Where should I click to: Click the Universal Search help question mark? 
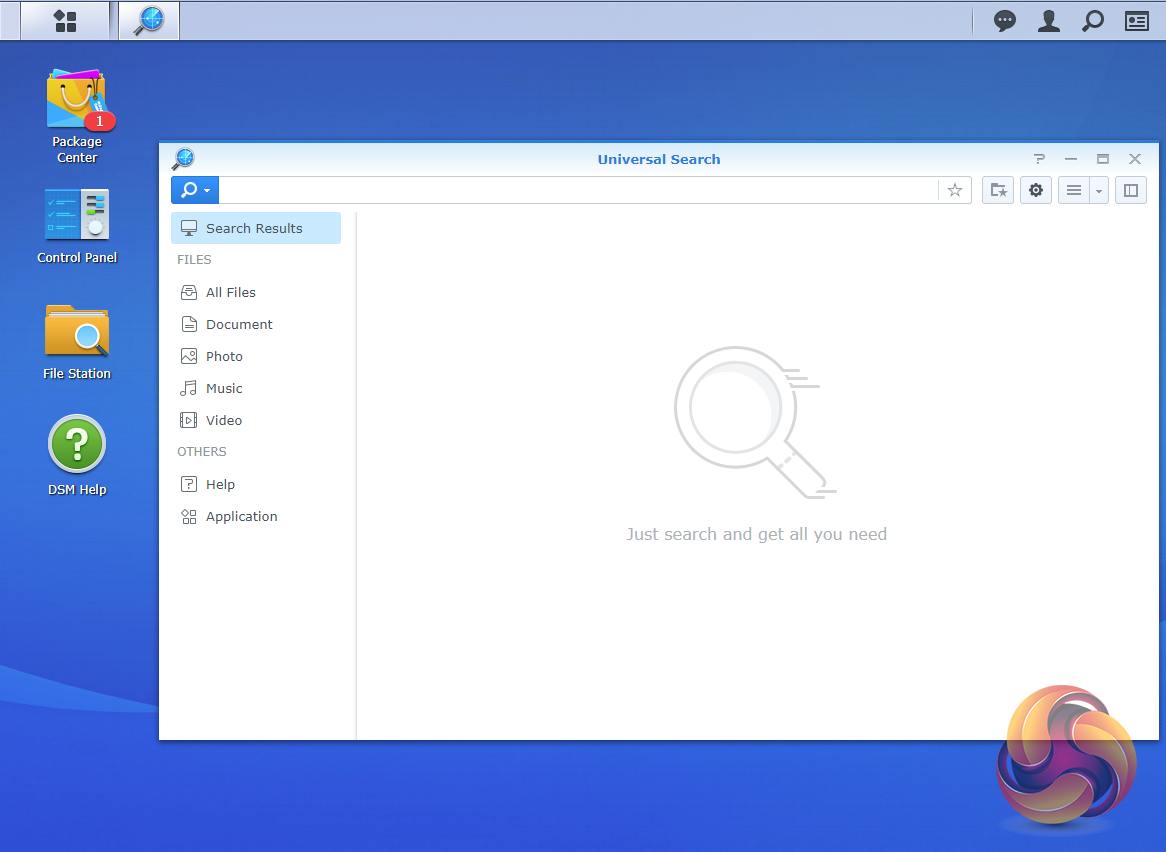coord(1039,158)
